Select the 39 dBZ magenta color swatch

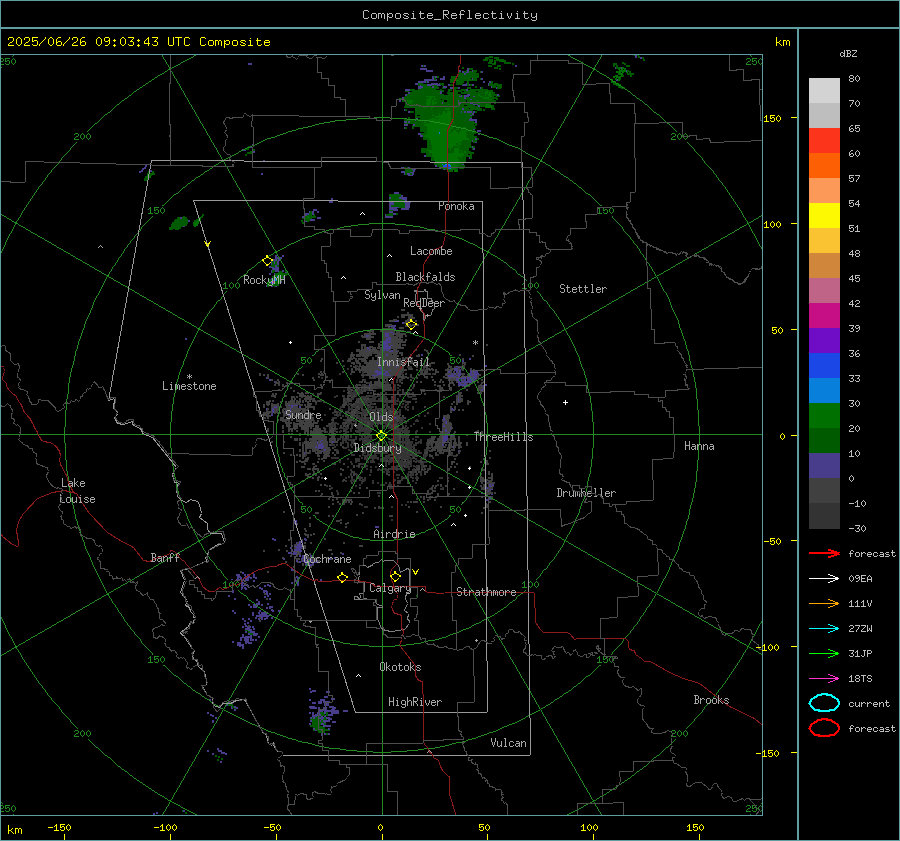(824, 315)
